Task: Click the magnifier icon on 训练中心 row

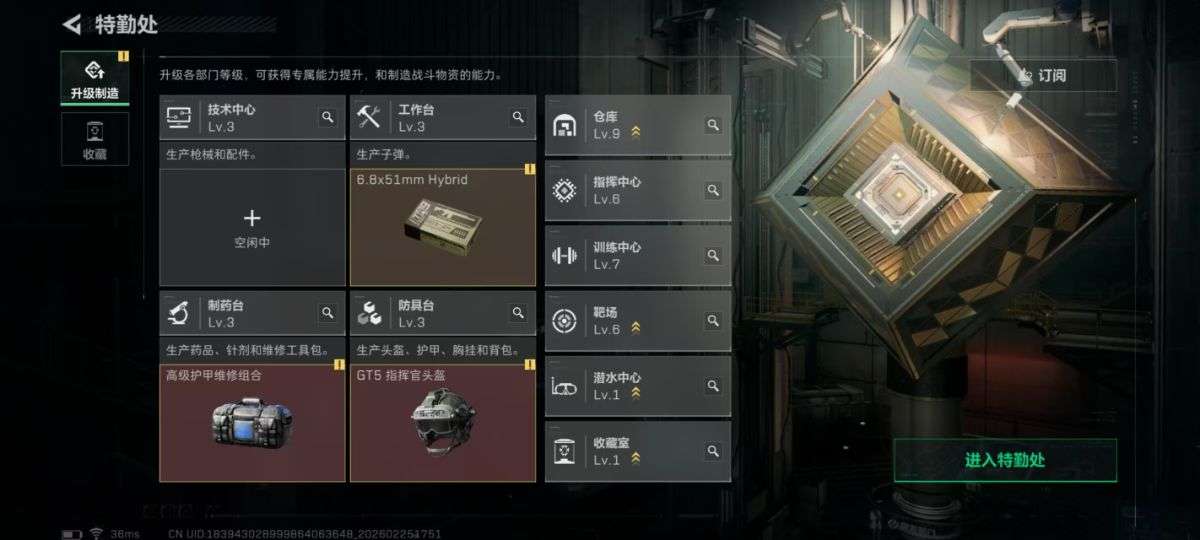Action: 713,255
